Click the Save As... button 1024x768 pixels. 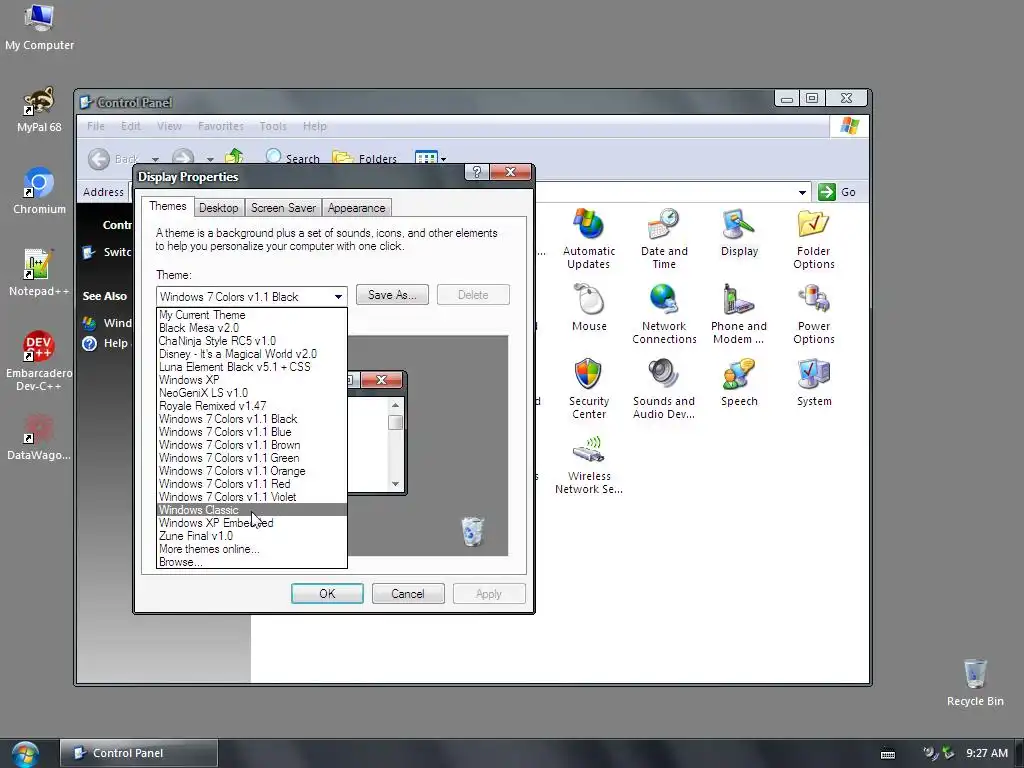(x=392, y=295)
